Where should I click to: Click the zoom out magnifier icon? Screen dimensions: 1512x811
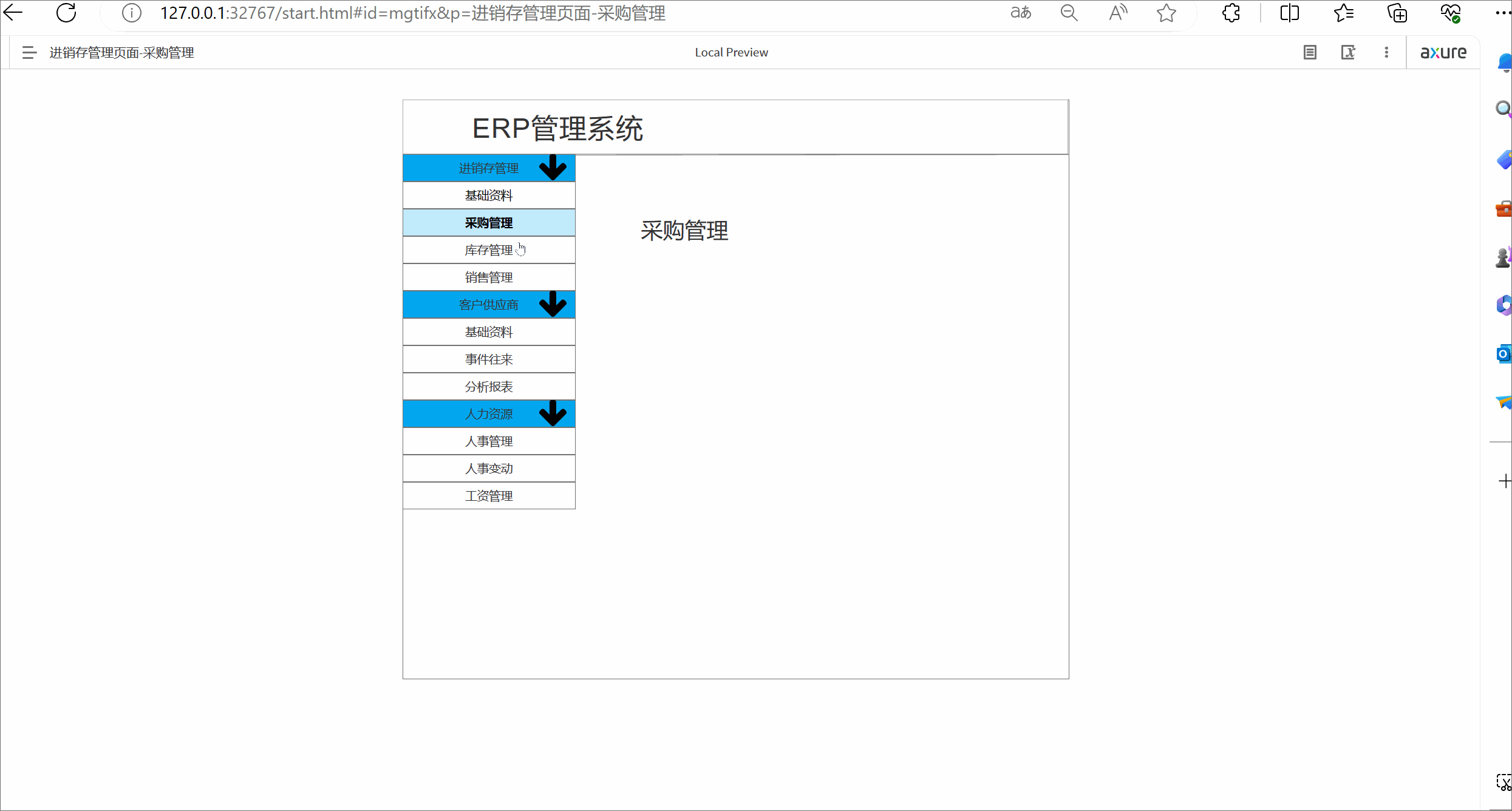click(x=1069, y=13)
